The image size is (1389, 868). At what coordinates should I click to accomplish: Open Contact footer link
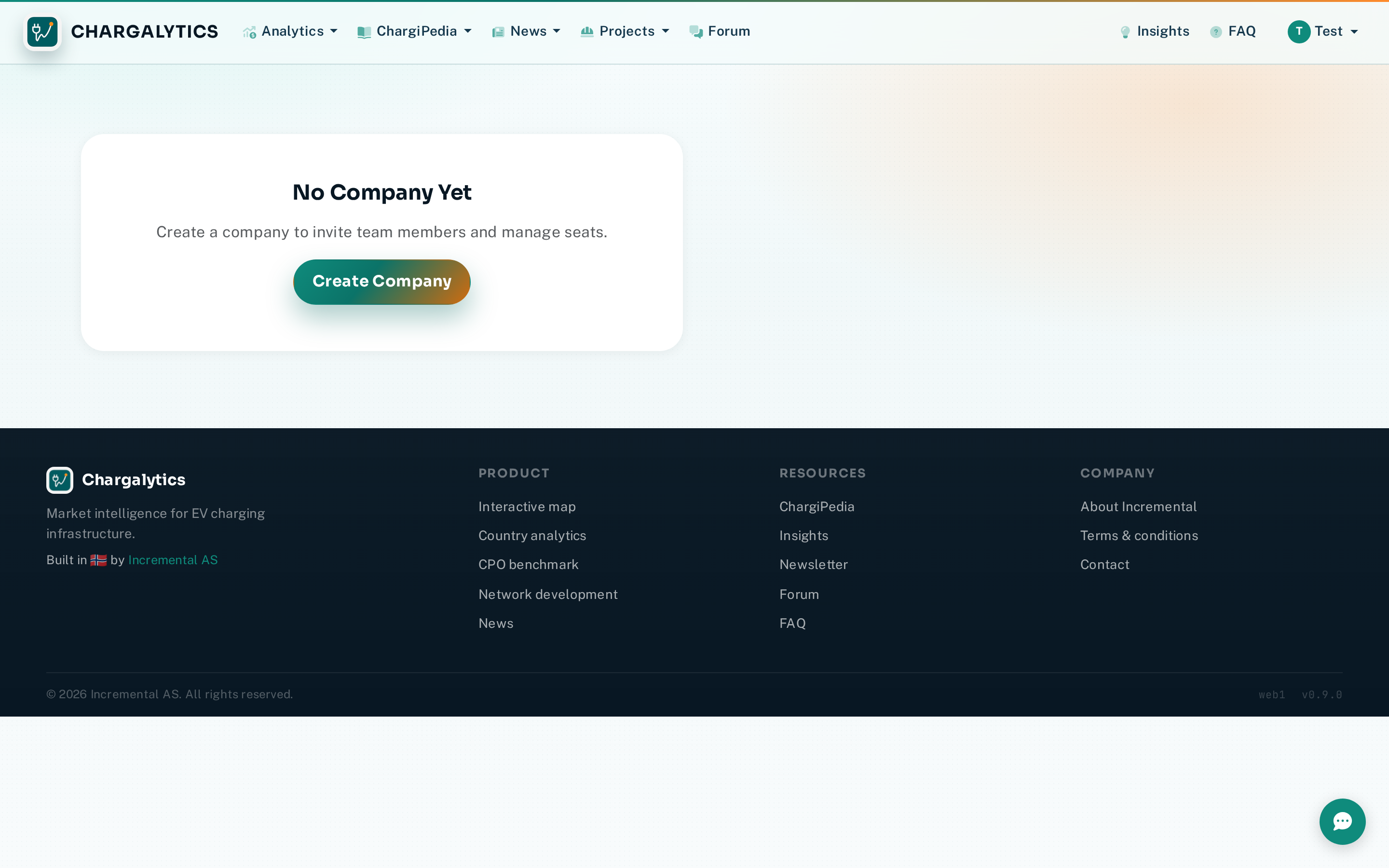click(1104, 564)
